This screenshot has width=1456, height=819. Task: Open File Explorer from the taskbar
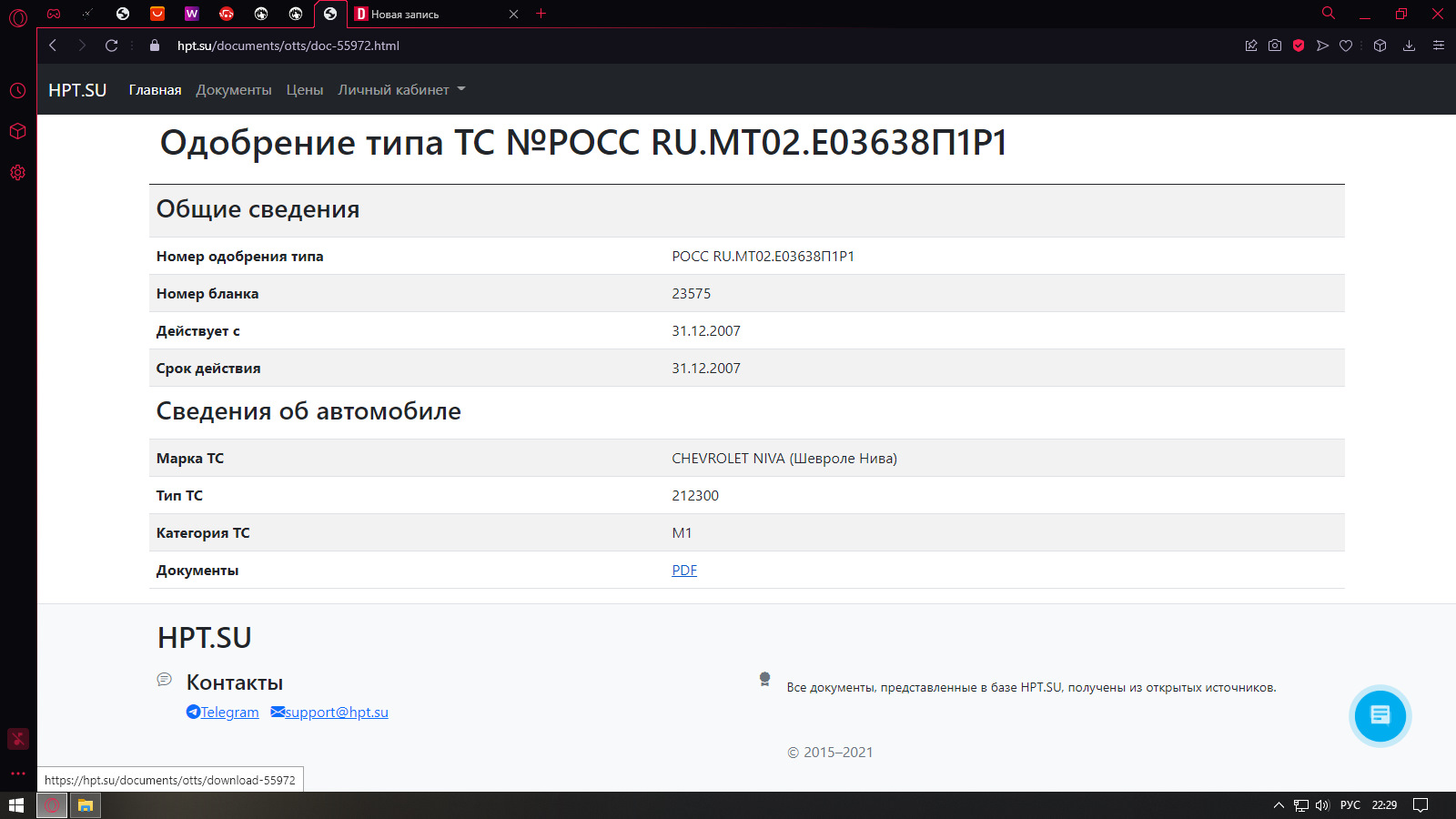tap(86, 805)
